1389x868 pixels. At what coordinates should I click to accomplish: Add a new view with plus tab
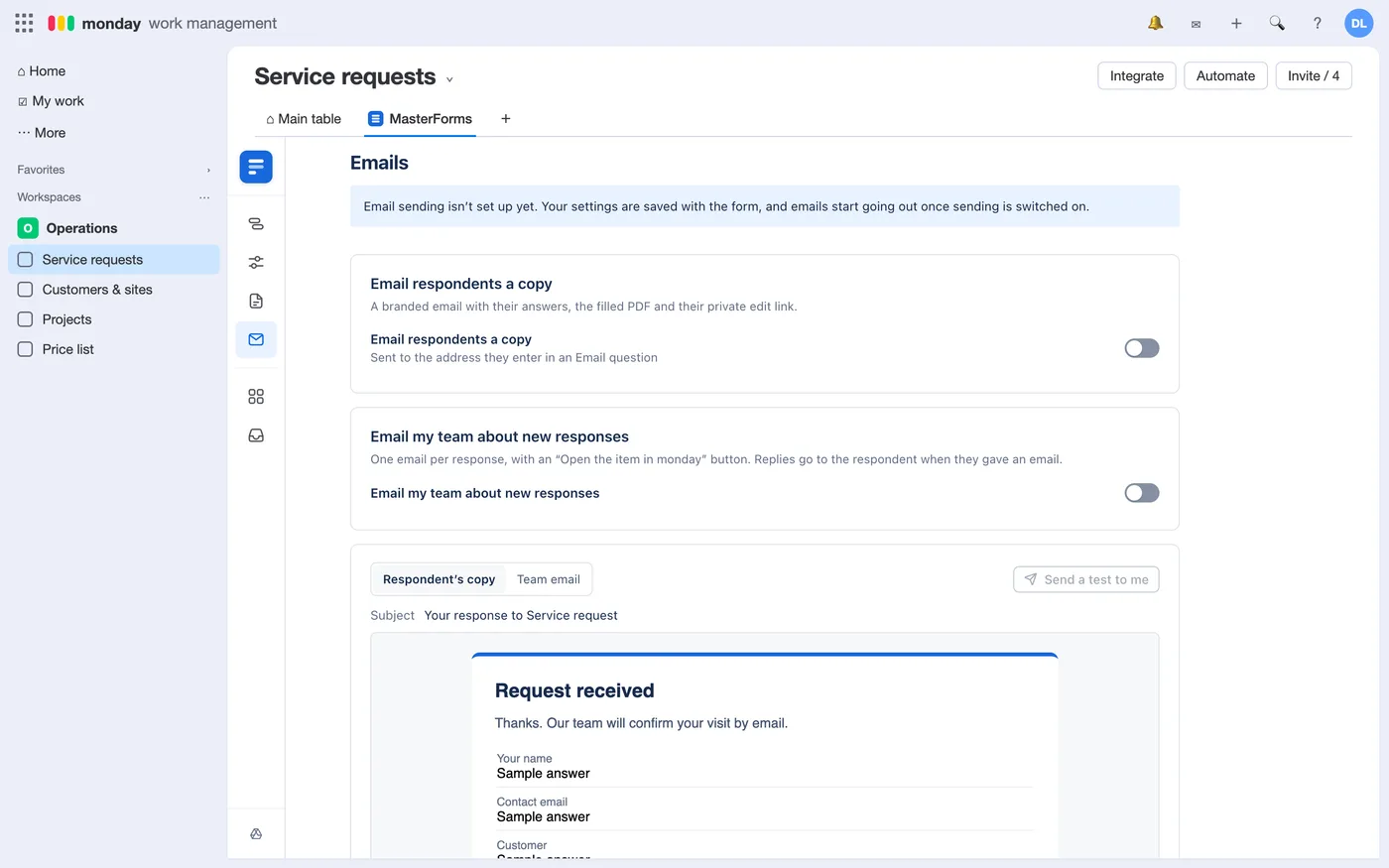click(x=506, y=119)
